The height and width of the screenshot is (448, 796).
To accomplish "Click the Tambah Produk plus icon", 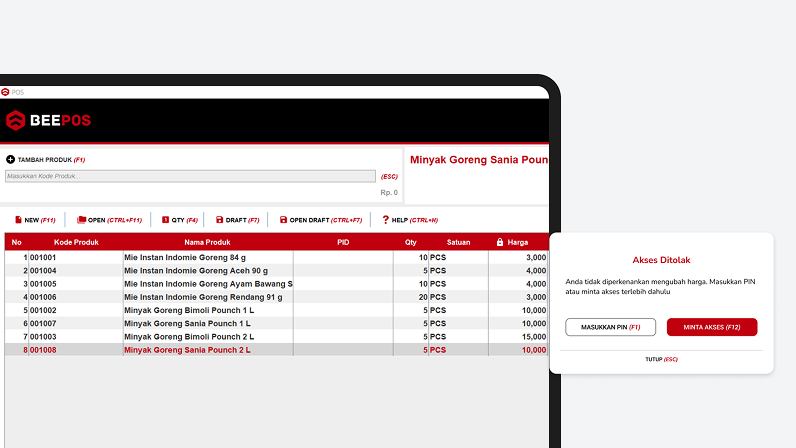I will tap(10, 159).
